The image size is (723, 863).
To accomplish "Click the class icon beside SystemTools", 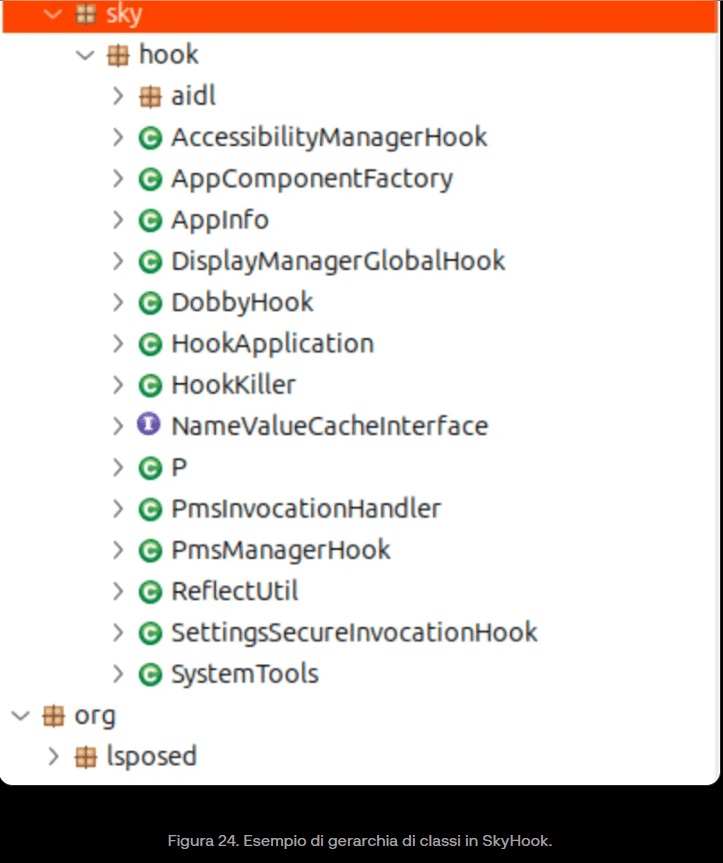I will (x=150, y=675).
